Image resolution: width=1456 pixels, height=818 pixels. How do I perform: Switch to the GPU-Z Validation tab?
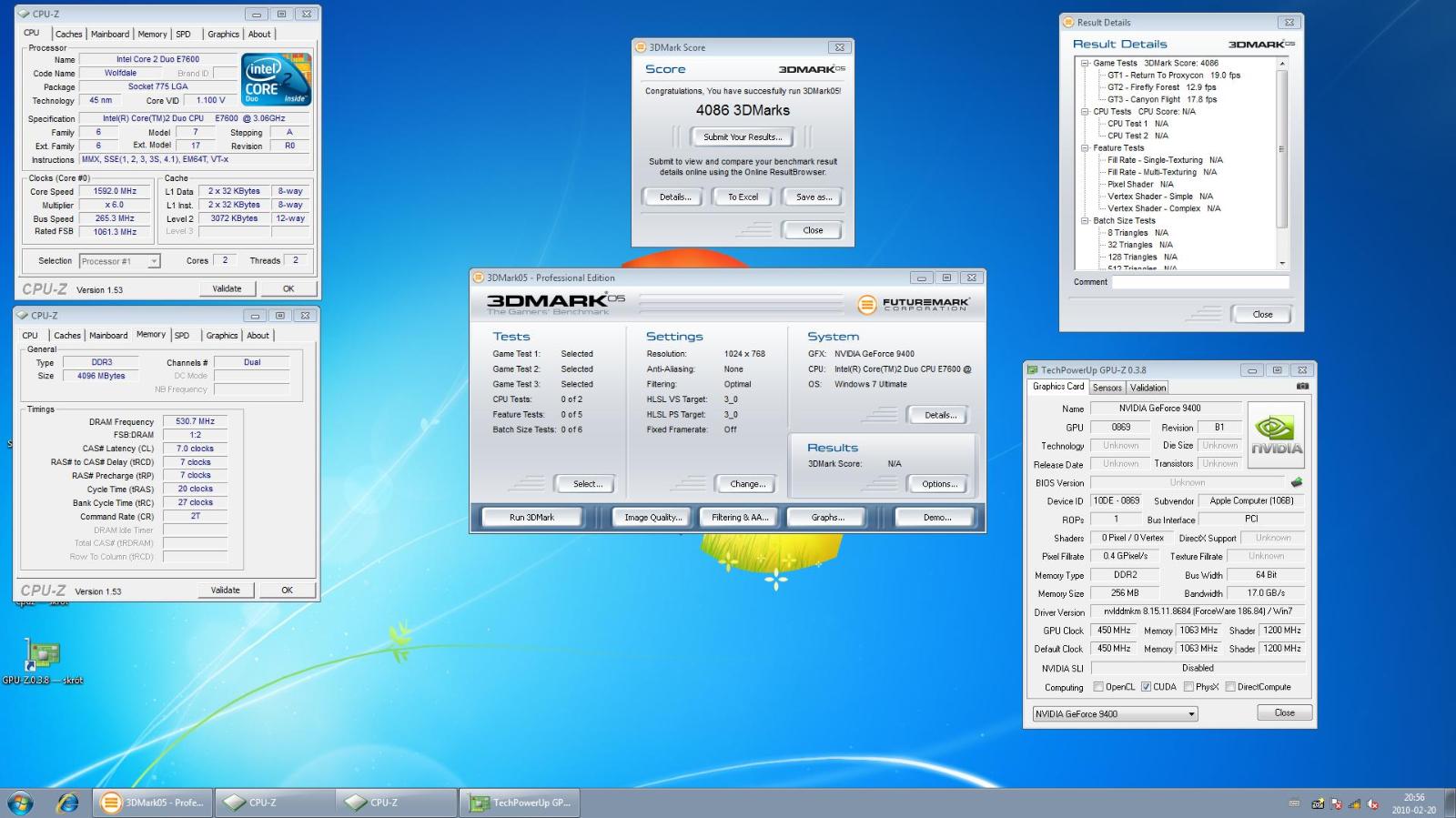click(x=1148, y=388)
